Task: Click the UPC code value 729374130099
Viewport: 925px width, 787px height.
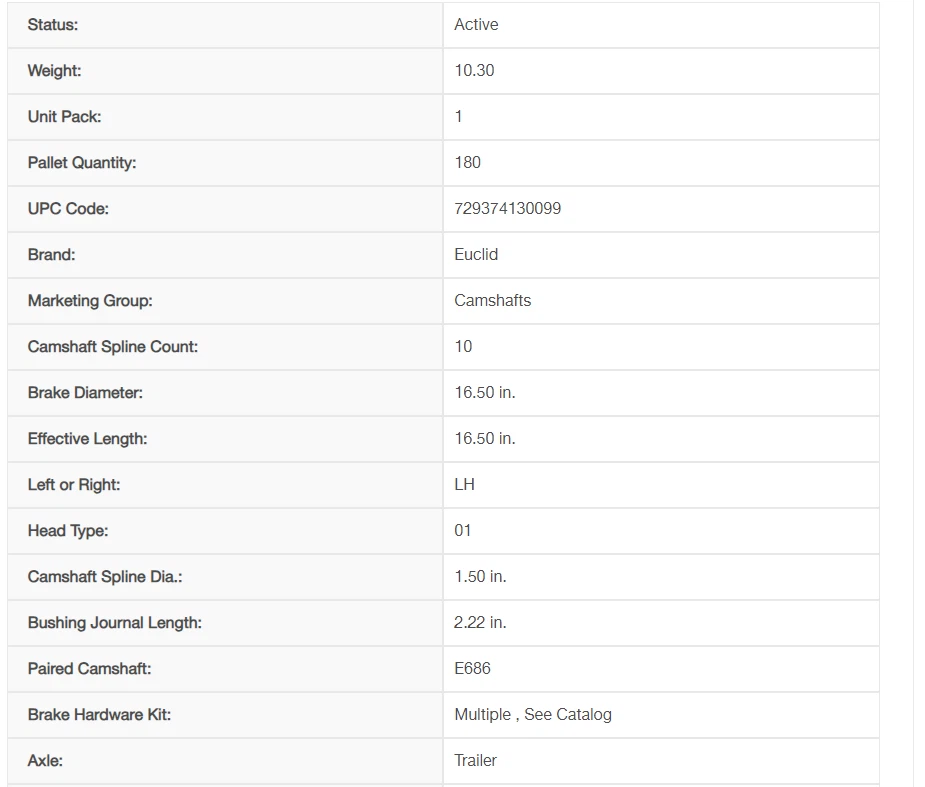Action: [x=507, y=209]
